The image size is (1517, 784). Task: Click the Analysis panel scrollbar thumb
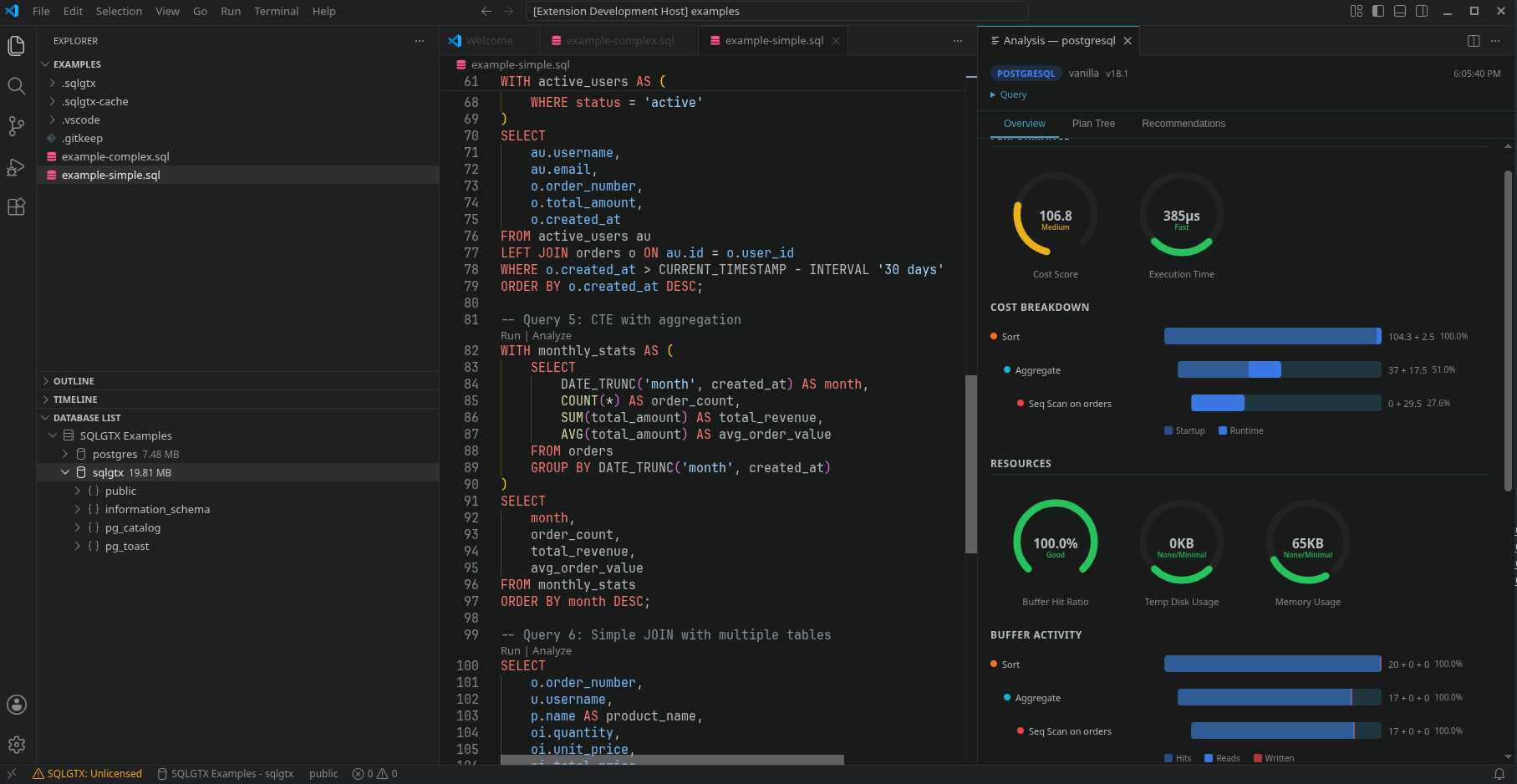[1508, 330]
